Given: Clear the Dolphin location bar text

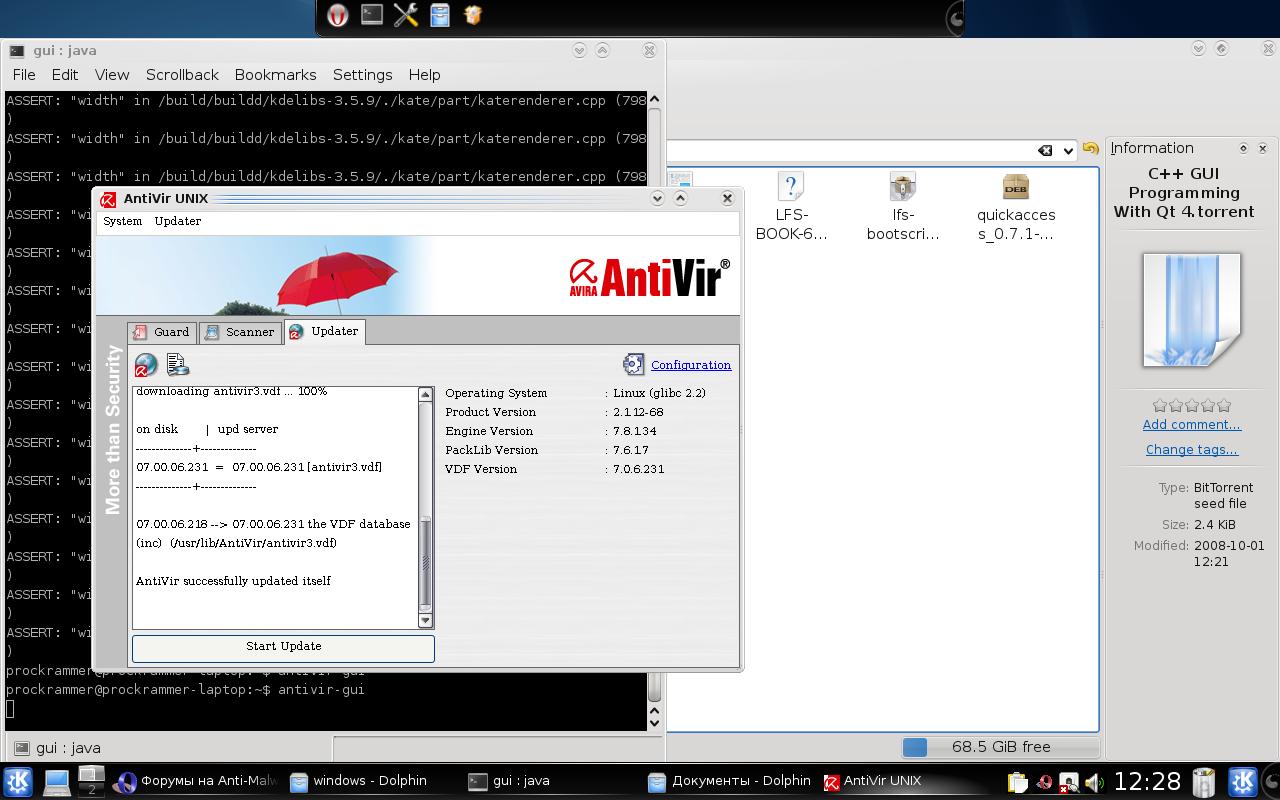Looking at the screenshot, I should coord(1045,150).
